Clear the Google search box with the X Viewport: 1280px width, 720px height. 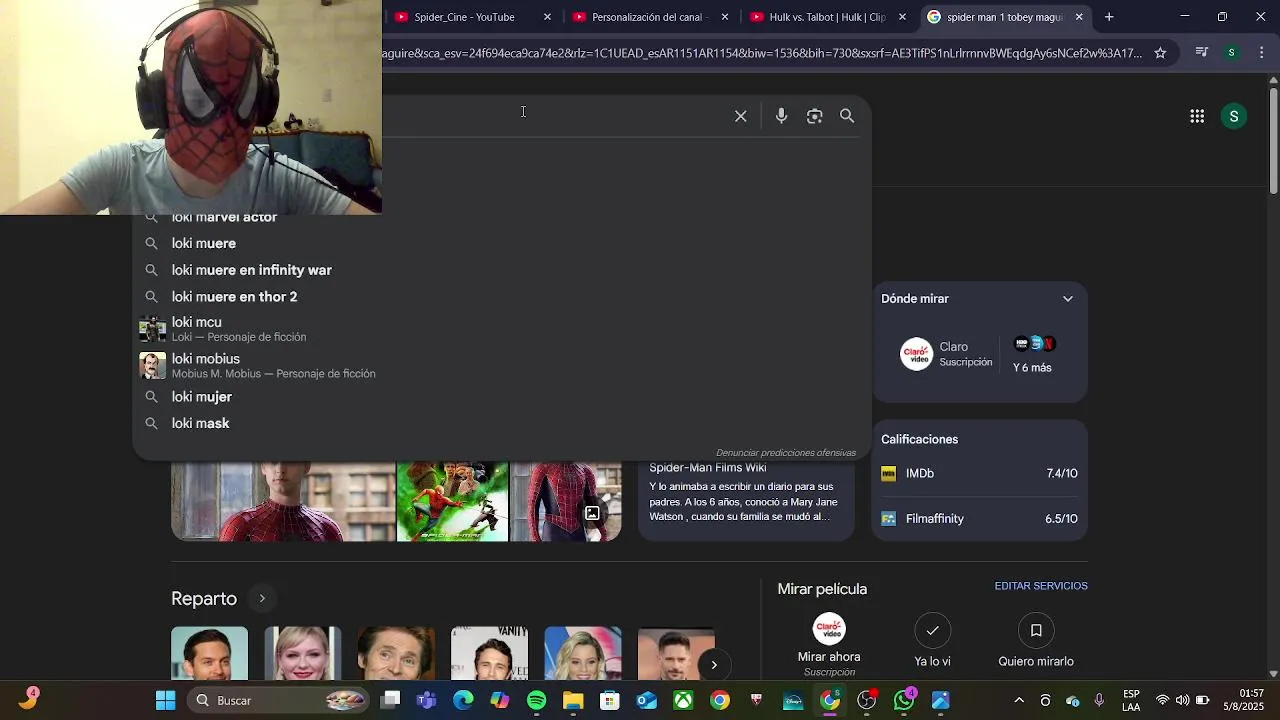point(741,116)
